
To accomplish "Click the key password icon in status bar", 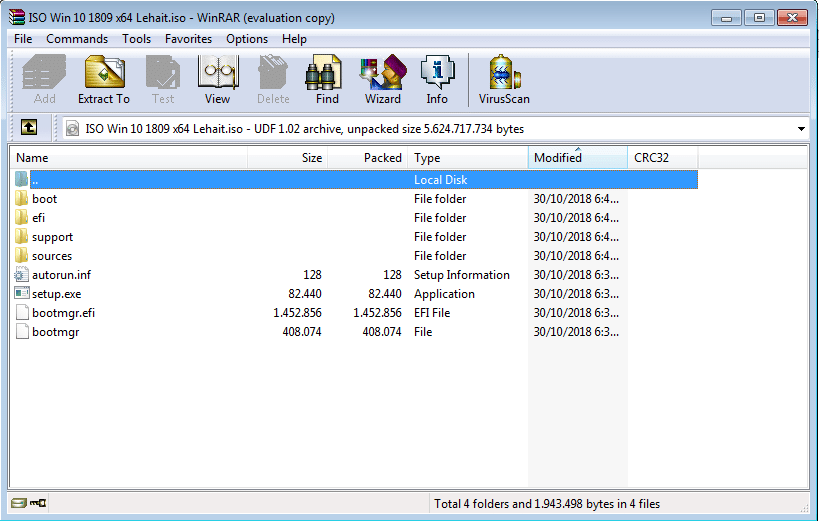I will (38, 503).
